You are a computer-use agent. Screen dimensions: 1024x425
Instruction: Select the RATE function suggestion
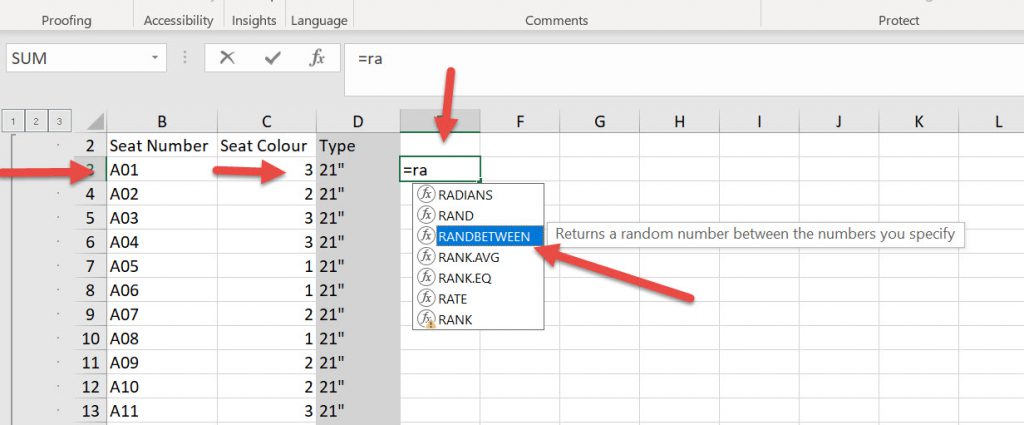452,298
